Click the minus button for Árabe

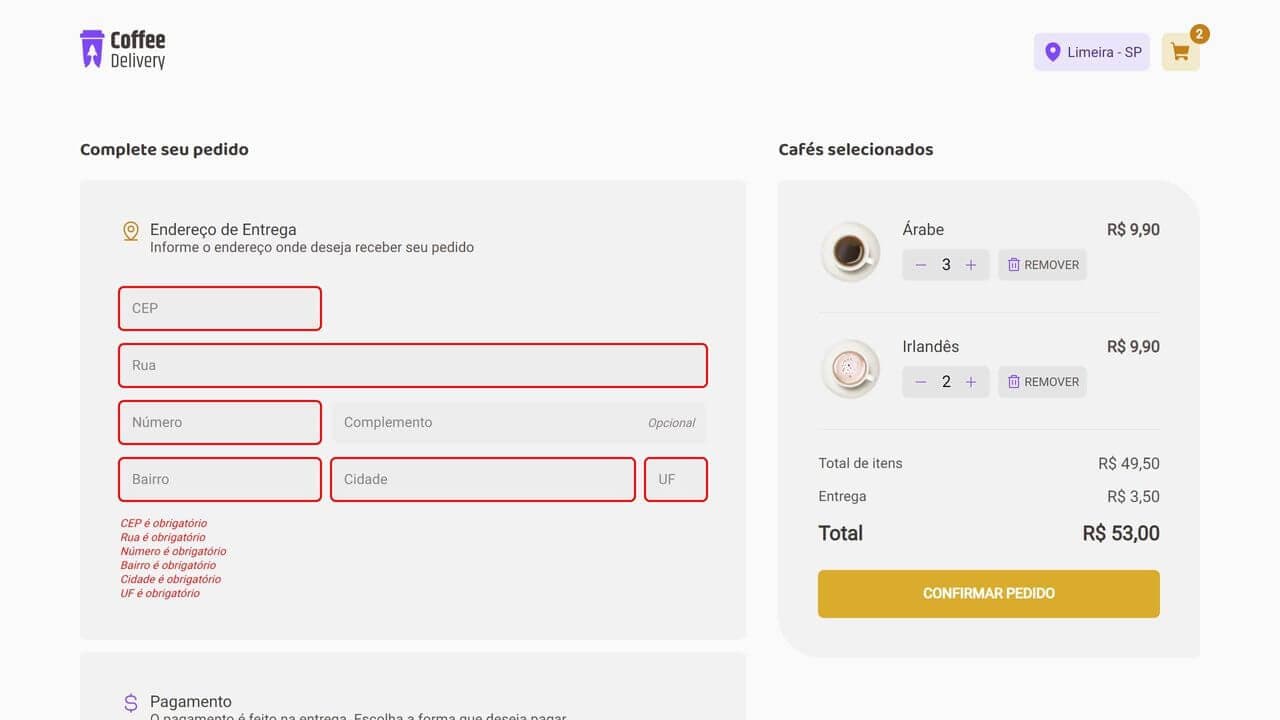pos(921,264)
